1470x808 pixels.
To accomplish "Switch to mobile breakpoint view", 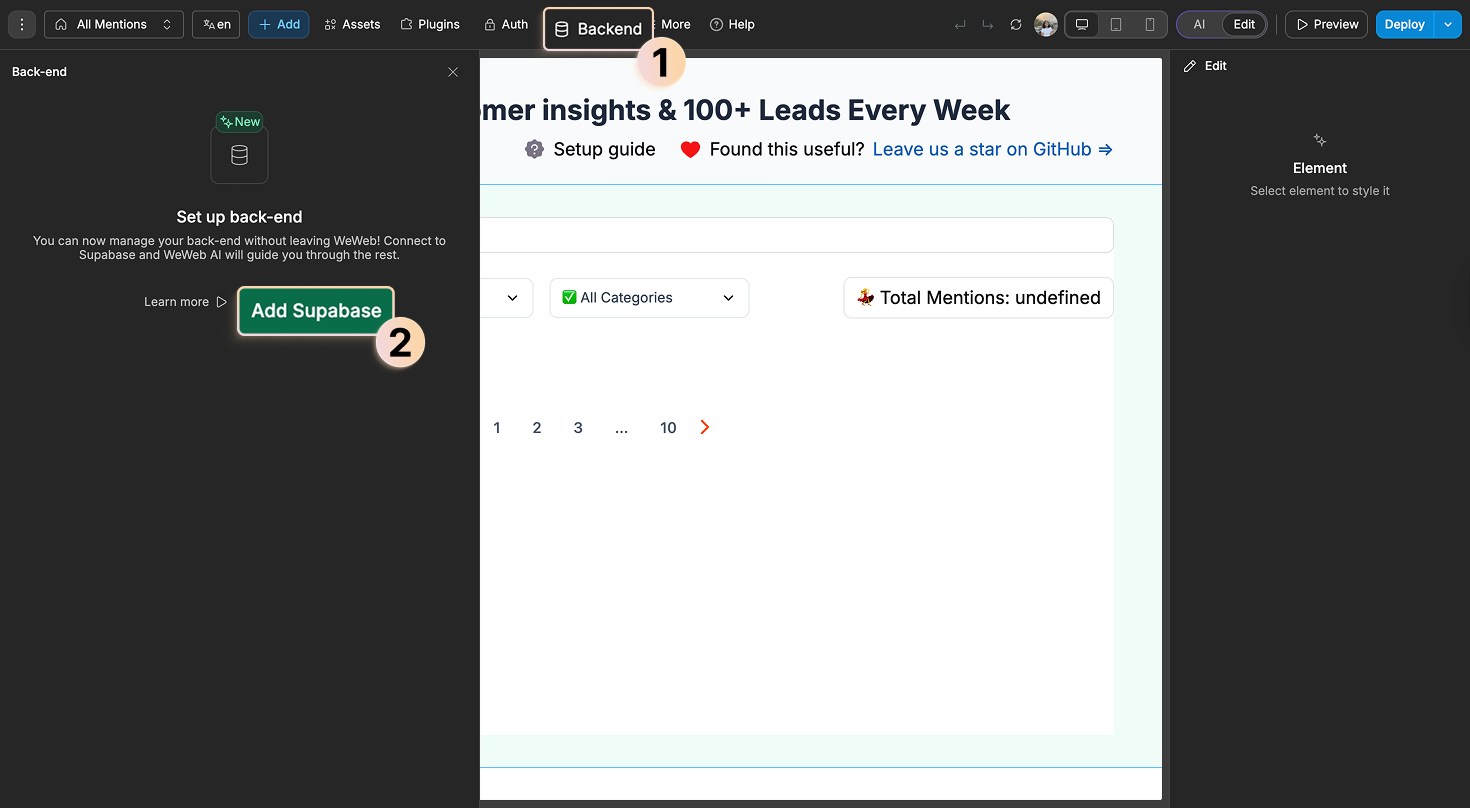I will 1150,23.
